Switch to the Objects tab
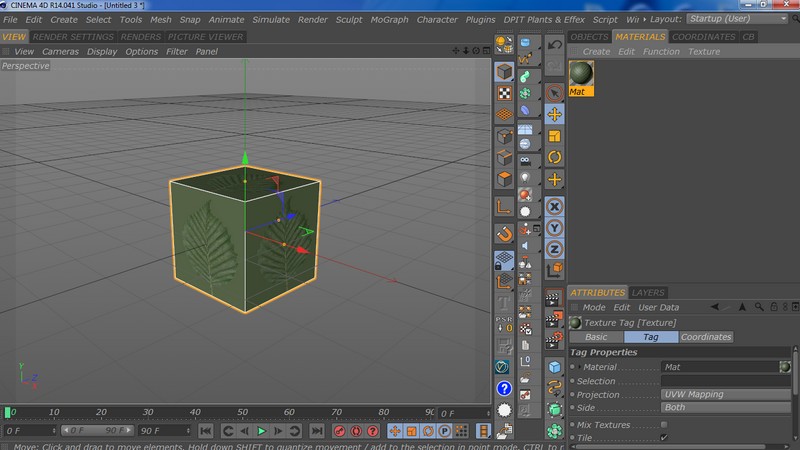The height and width of the screenshot is (450, 800). 589,37
